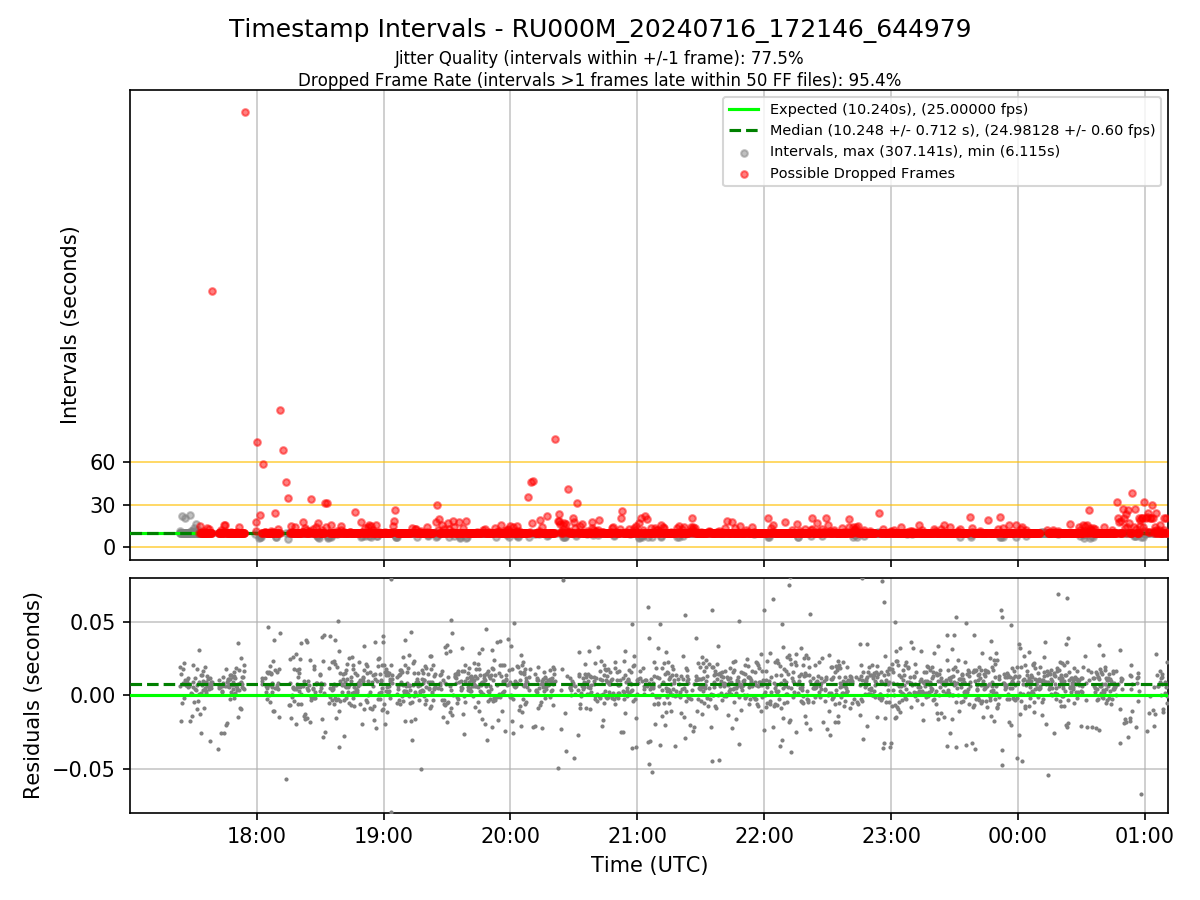Image resolution: width=1200 pixels, height=900 pixels.
Task: Click the red legend marker for Possible Dropped Frames
Action: 744,173
